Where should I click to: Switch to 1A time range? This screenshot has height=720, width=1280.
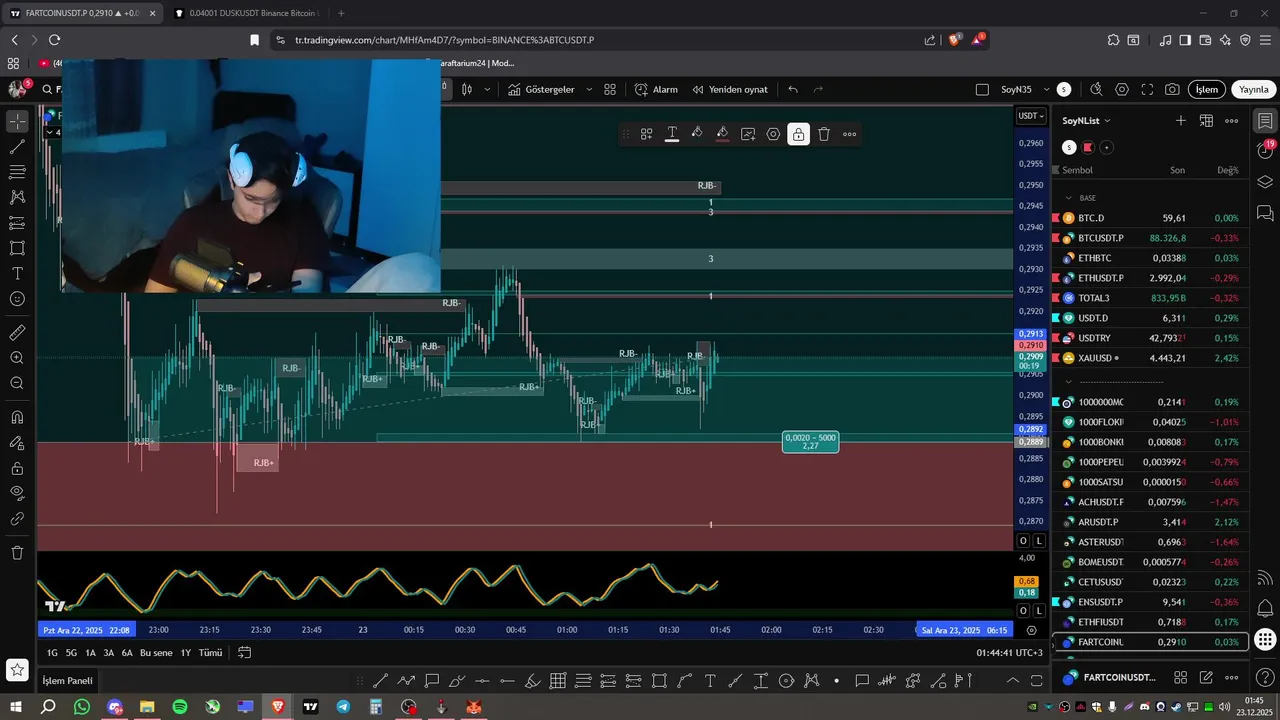(90, 653)
